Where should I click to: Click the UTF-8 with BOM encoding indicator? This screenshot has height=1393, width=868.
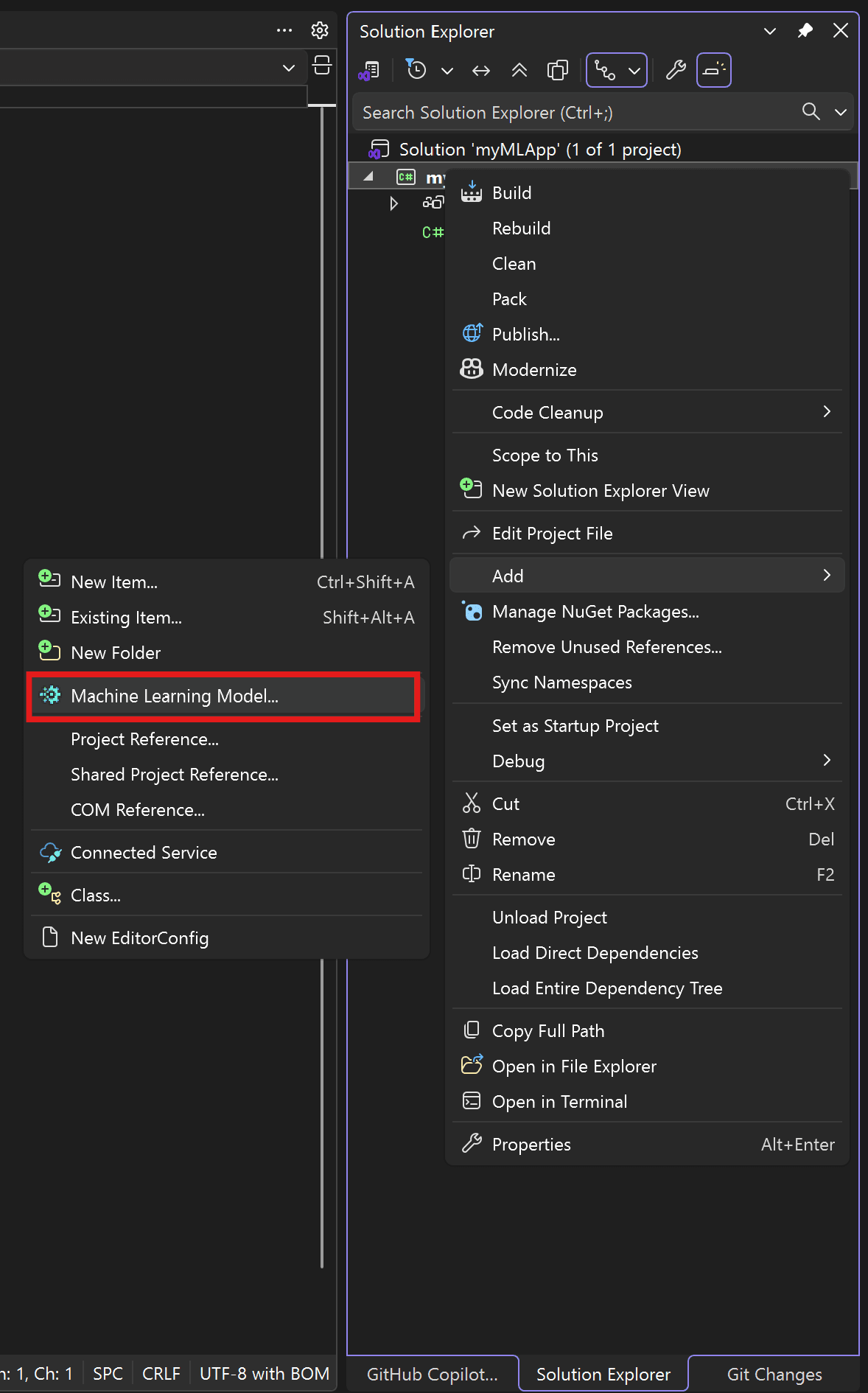click(x=265, y=1374)
